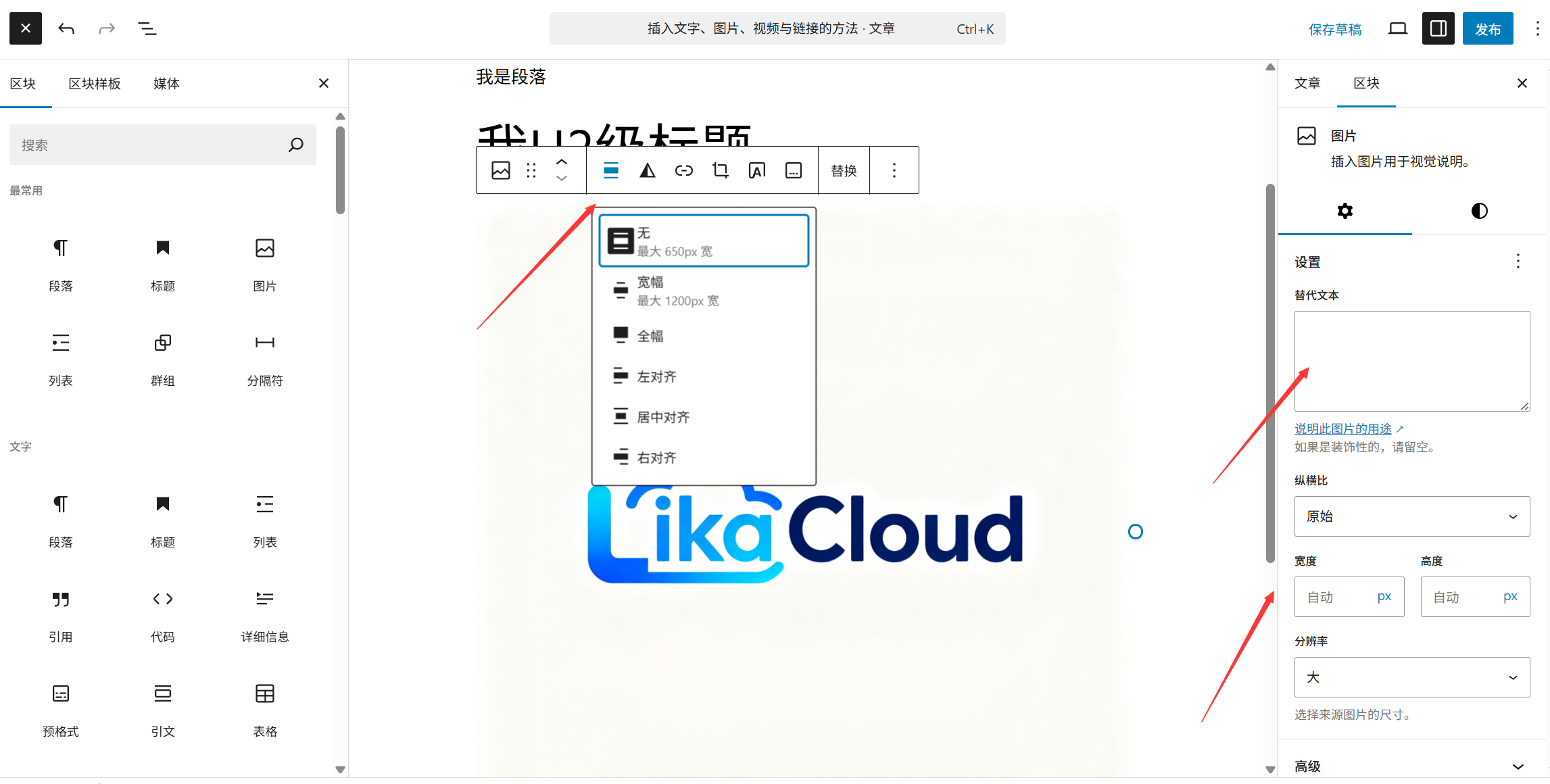
Task: Click the image block type icon in toolbar
Action: pyautogui.click(x=501, y=170)
